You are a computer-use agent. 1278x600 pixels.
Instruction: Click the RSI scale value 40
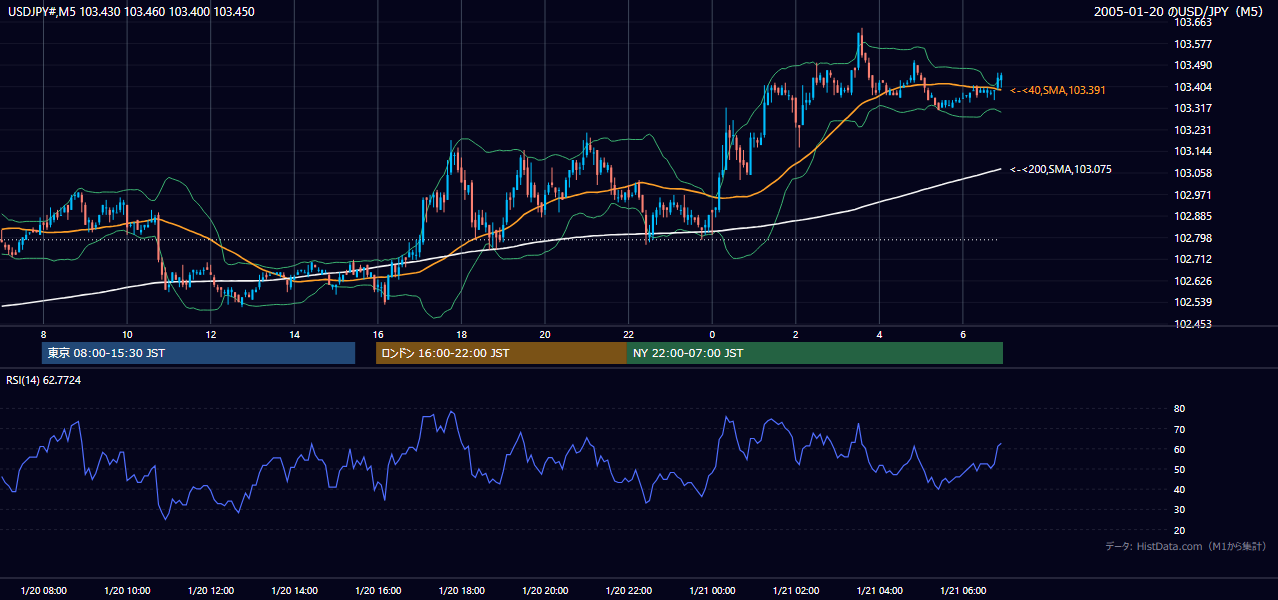point(1179,489)
